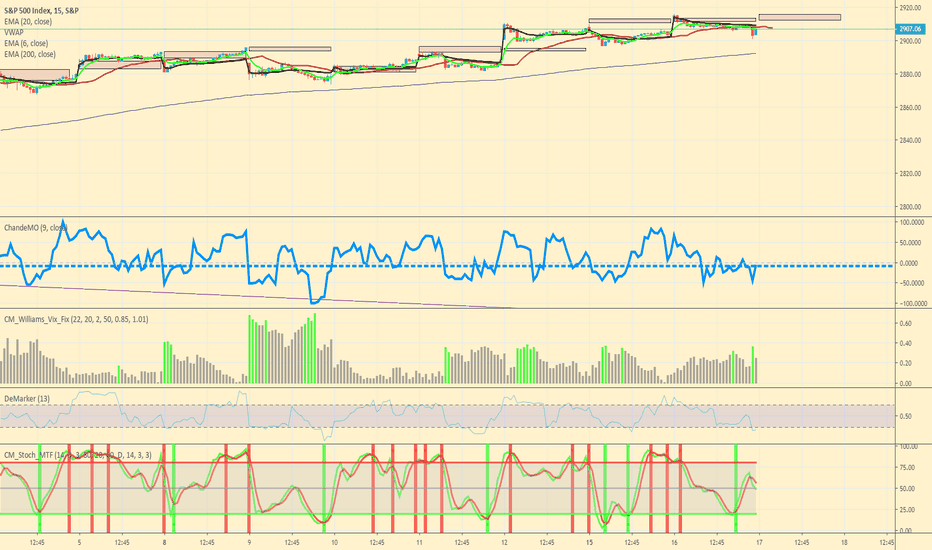Image resolution: width=932 pixels, height=550 pixels.
Task: Select the EMA (6, close) indicator legend
Action: (x=26, y=43)
